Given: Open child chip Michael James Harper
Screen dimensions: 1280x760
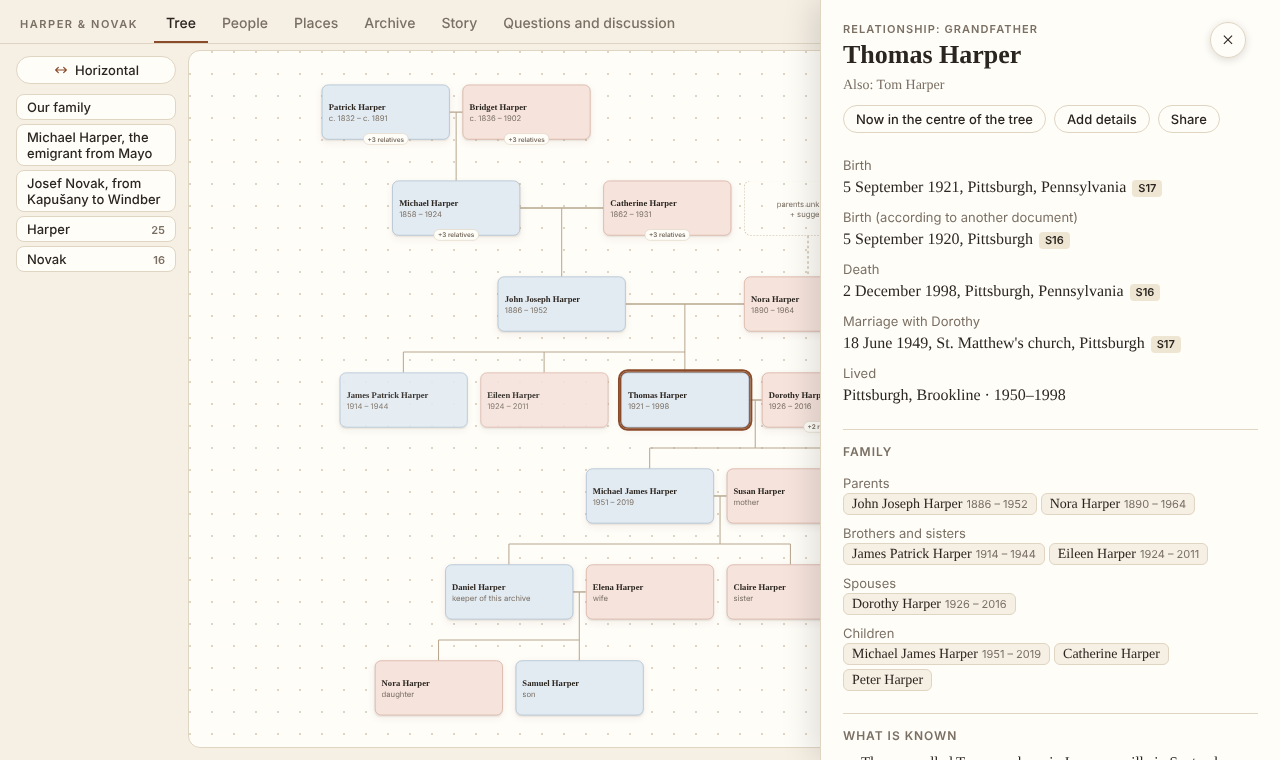Looking at the screenshot, I should [x=946, y=654].
